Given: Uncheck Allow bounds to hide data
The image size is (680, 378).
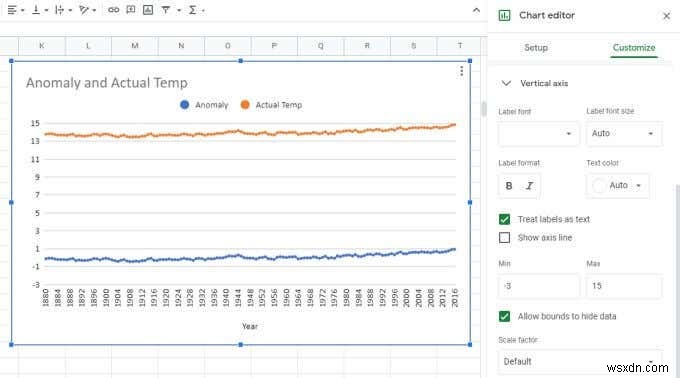Looking at the screenshot, I should coord(504,316).
